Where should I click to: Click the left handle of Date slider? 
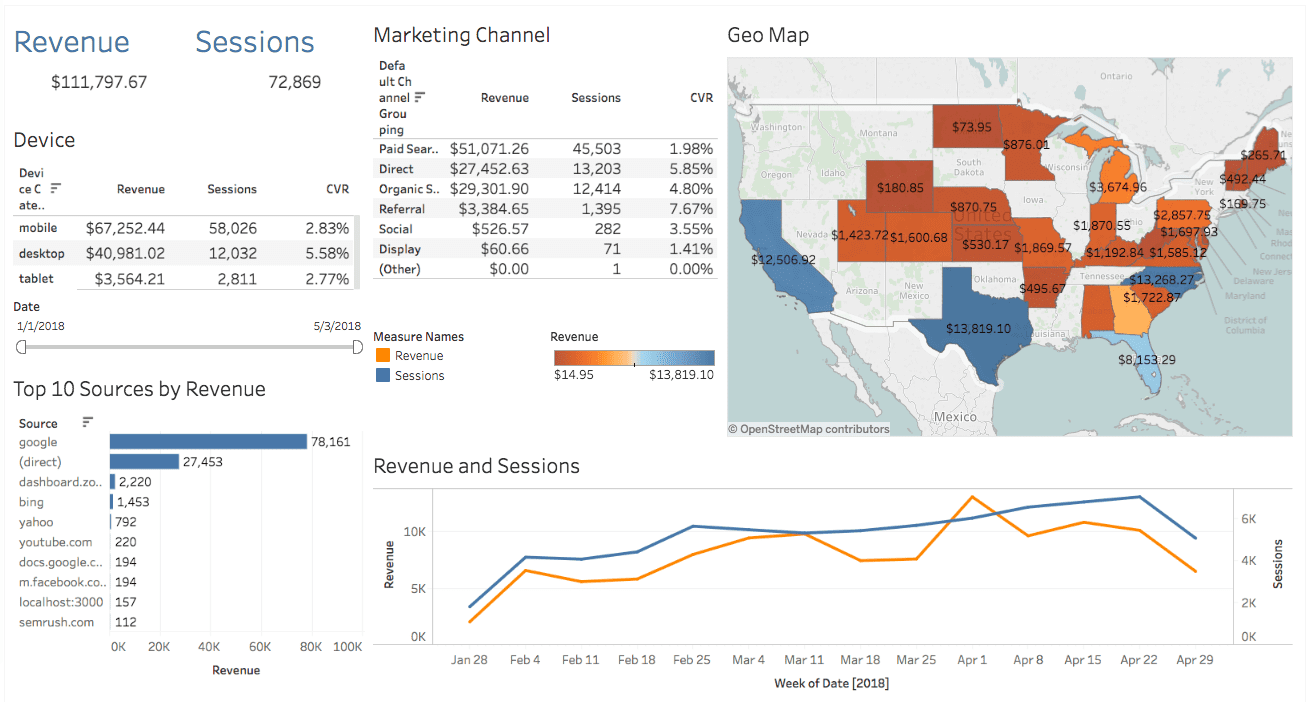[x=21, y=347]
